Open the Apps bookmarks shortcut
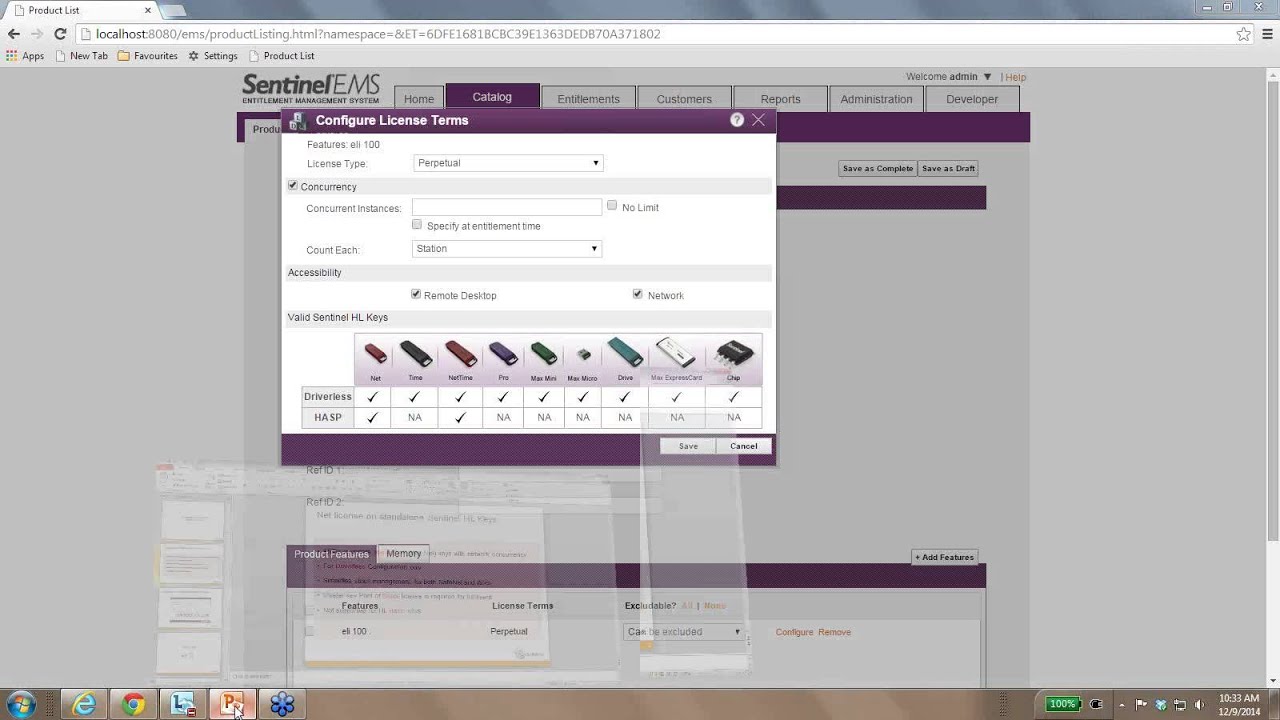The image size is (1280, 720). [x=25, y=56]
